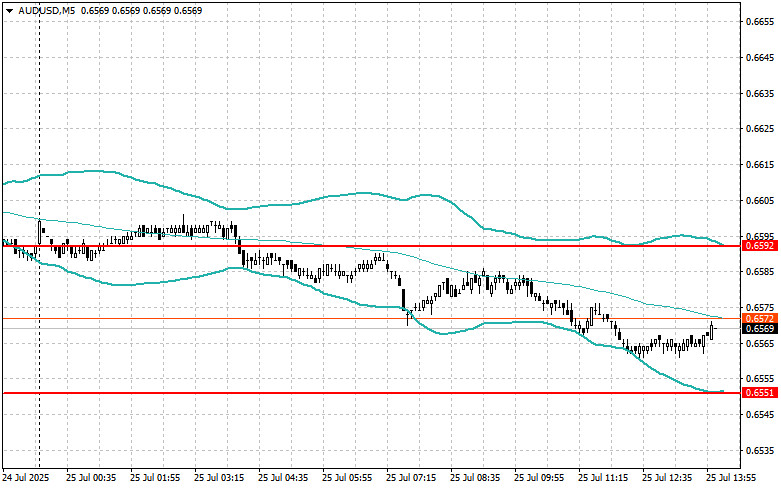Image resolution: width=781 pixels, height=489 pixels.
Task: Click the 0.6635 price scale value
Action: point(760,93)
